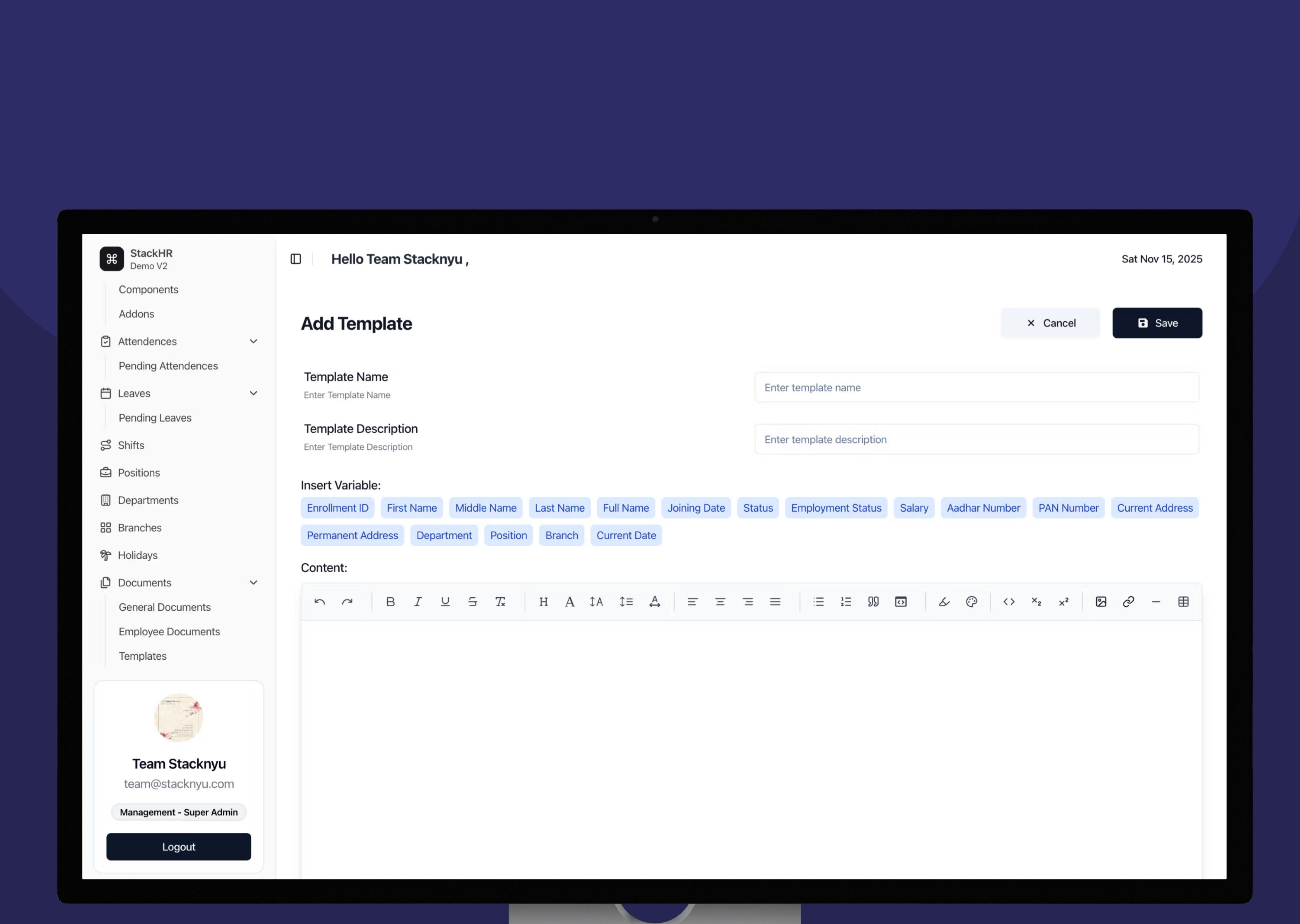Insert the Current Date variable
Screen dimensions: 1300x924
tap(626, 535)
